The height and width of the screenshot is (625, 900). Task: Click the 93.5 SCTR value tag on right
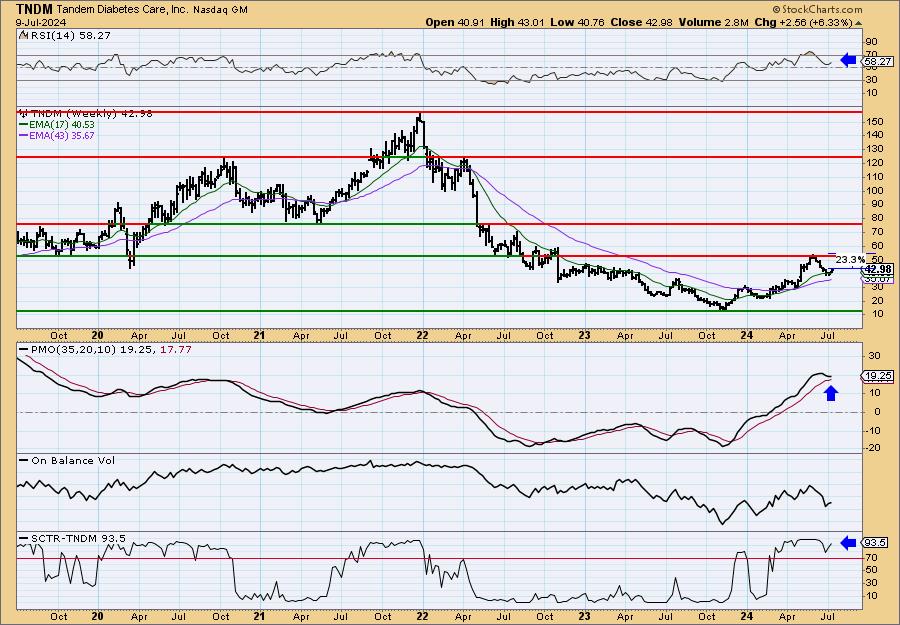(x=876, y=542)
